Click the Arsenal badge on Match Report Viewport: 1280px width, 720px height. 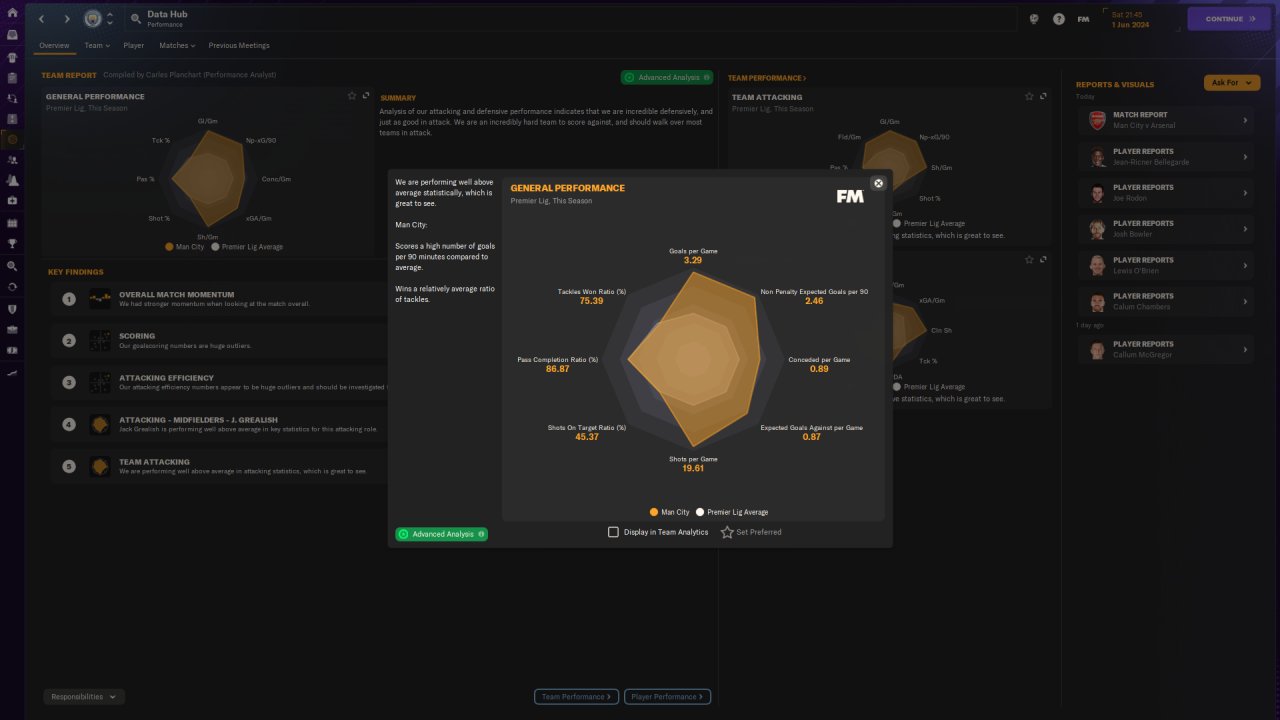(x=1097, y=120)
